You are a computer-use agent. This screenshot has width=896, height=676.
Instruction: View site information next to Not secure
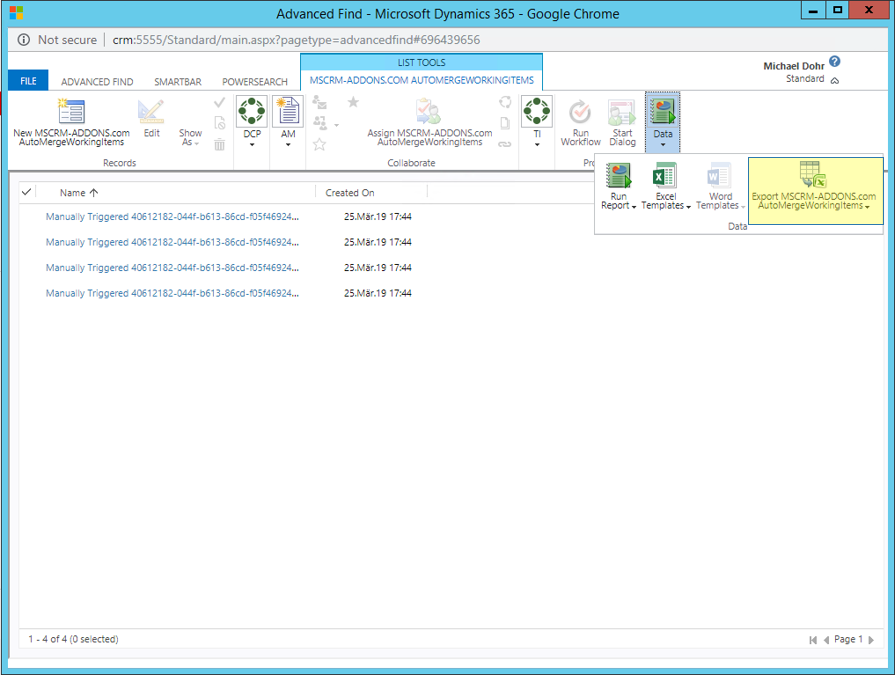(24, 40)
